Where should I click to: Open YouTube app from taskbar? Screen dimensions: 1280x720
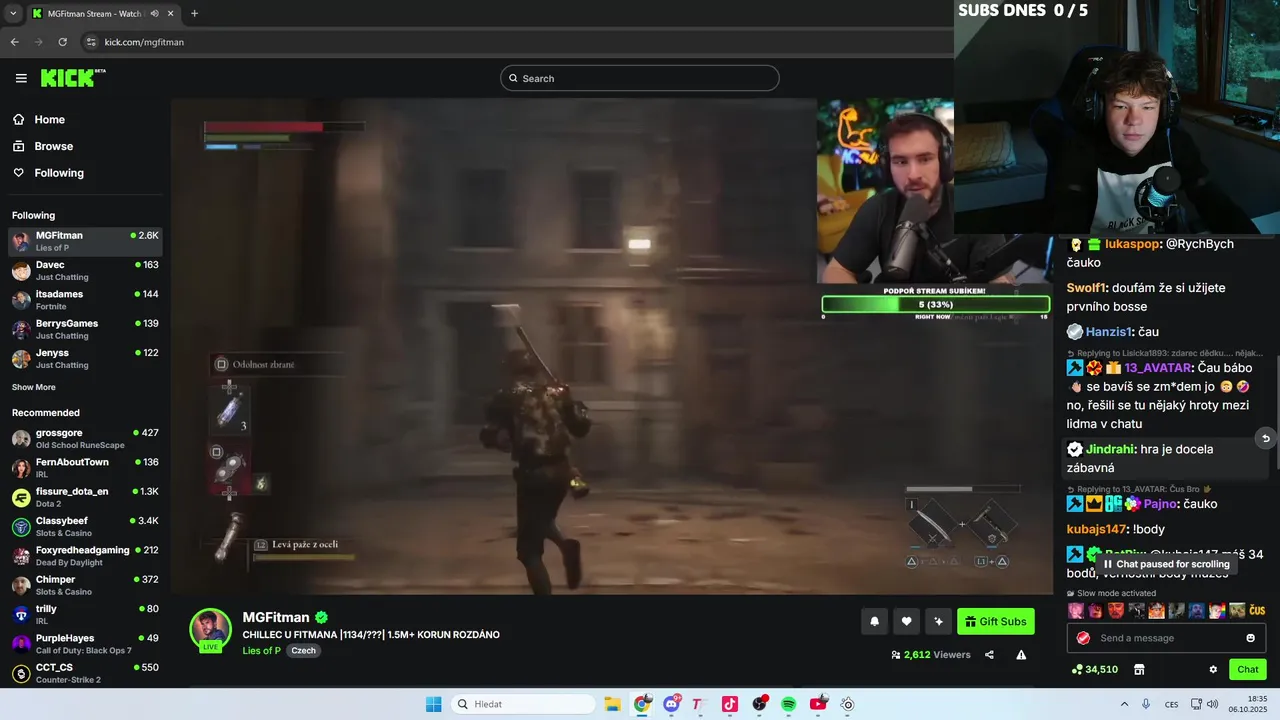click(818, 704)
